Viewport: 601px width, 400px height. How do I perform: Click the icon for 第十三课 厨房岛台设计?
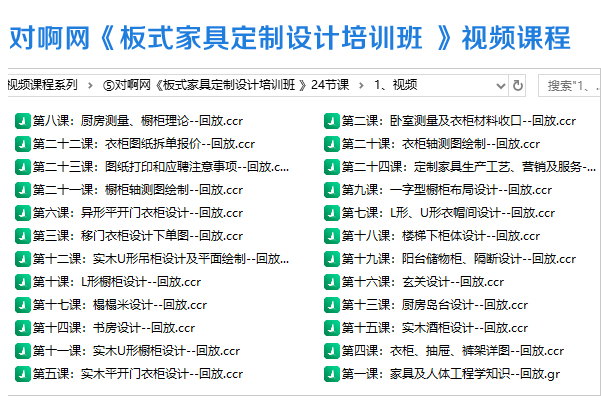pyautogui.click(x=332, y=305)
